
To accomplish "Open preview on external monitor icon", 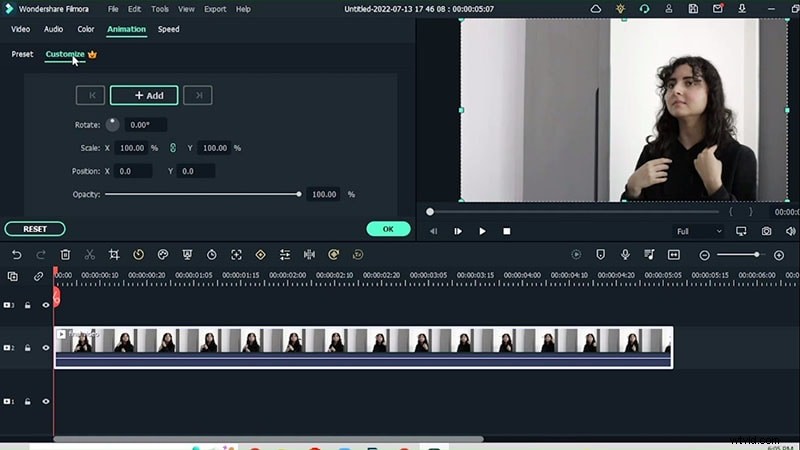I will (741, 231).
